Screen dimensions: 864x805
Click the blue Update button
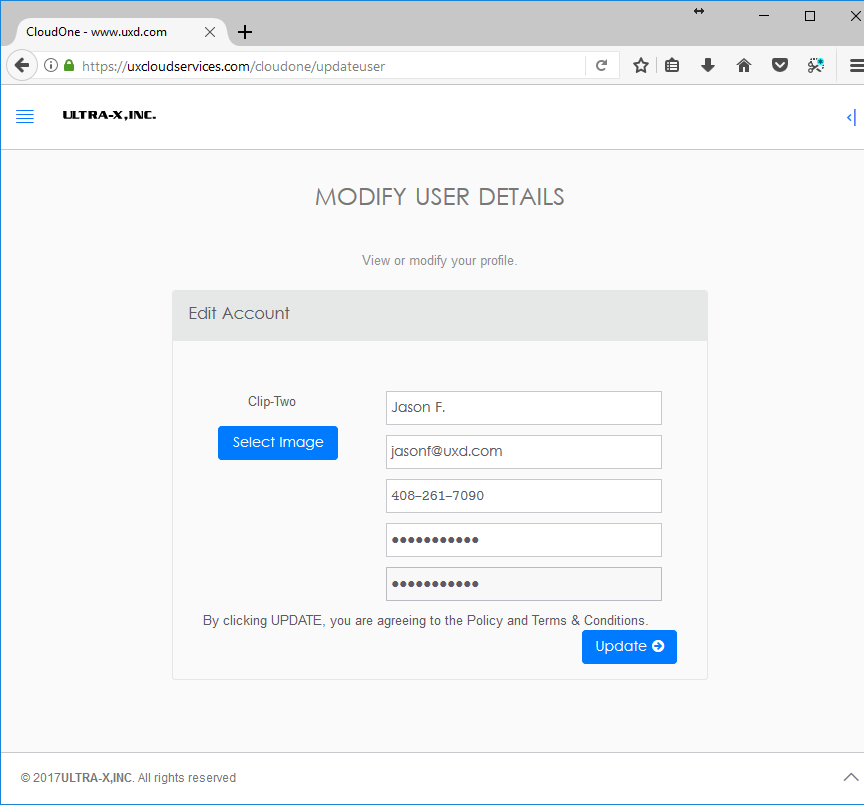coord(629,647)
